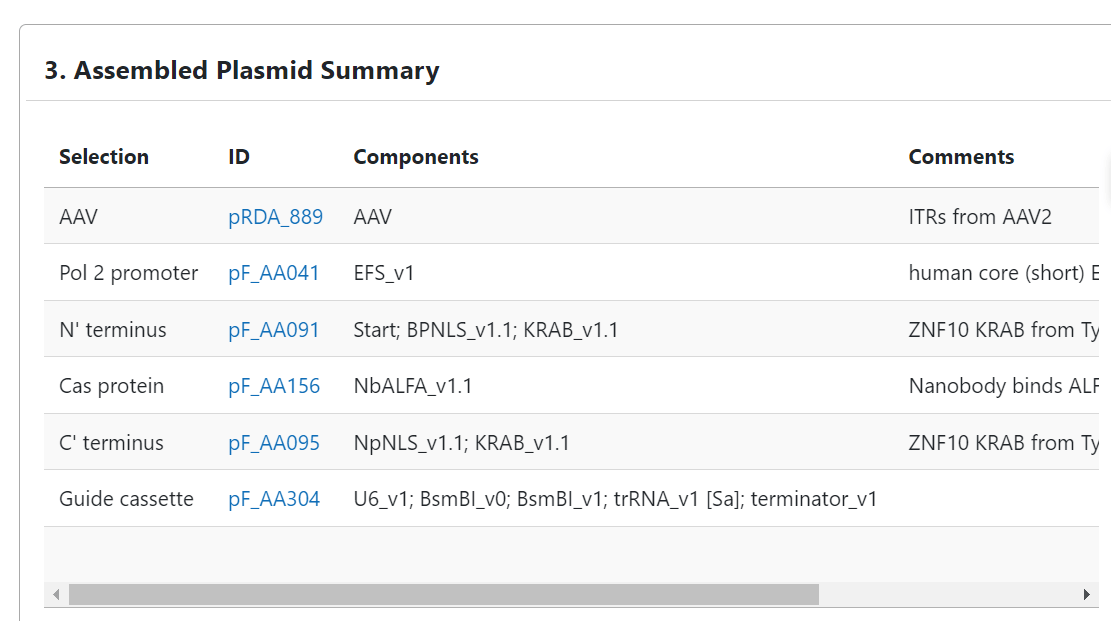1111x621 pixels.
Task: Open the pF_AA041 promoter plasmid link
Action: (274, 272)
